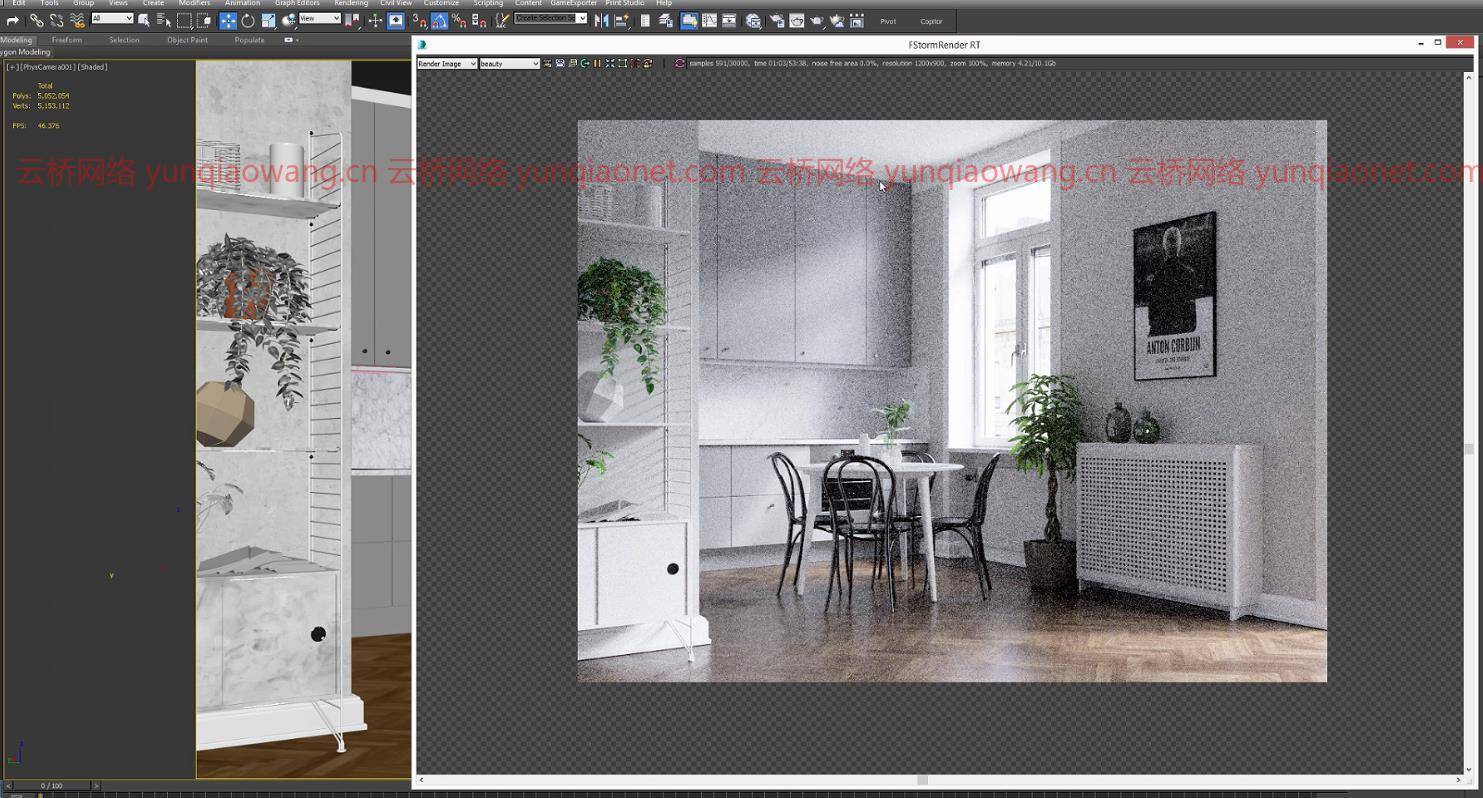Click the Use Pivot Point Center icon
The height and width of the screenshot is (798, 1483).
tap(351, 20)
